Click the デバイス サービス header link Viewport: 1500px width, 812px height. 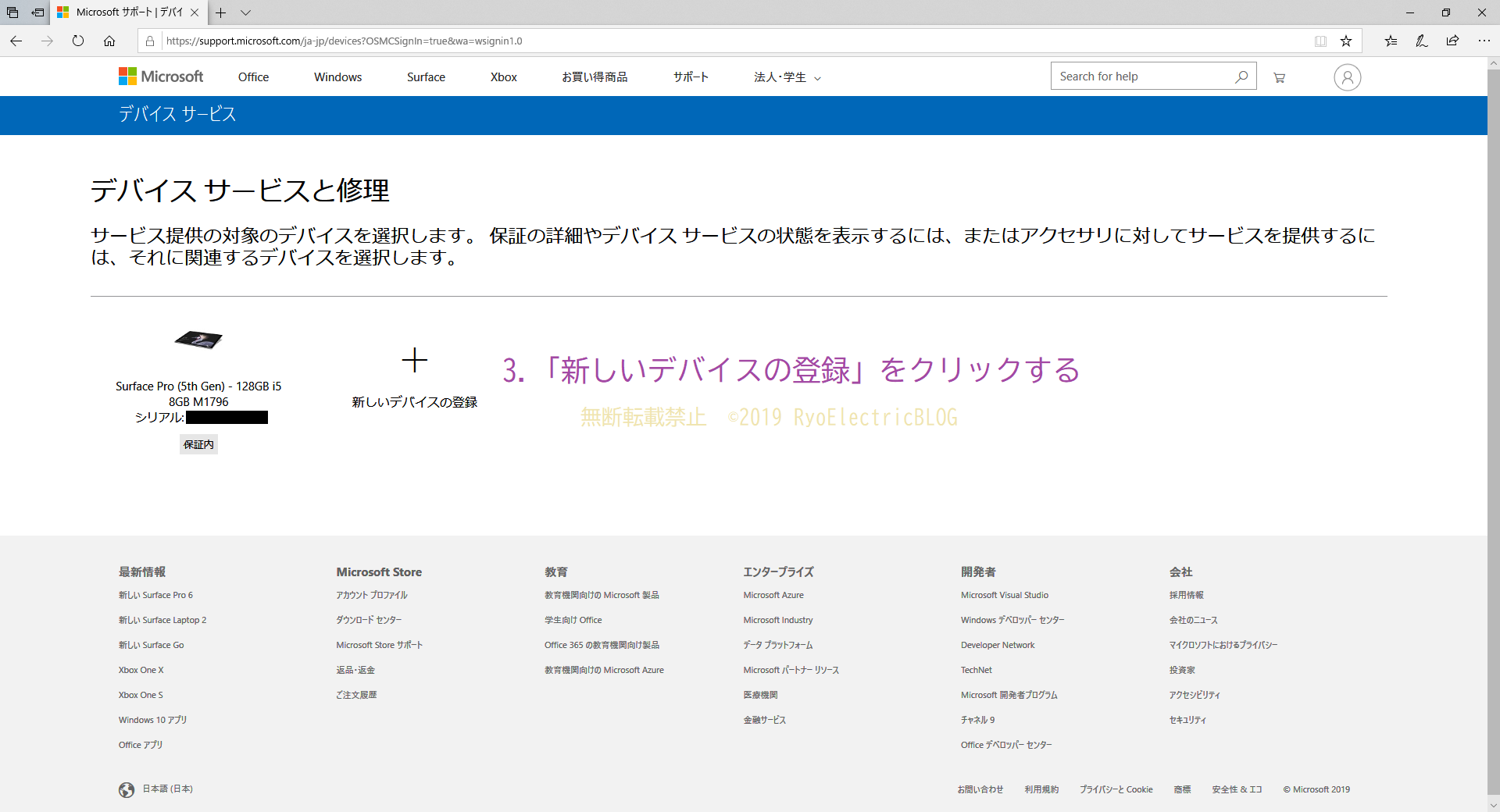point(177,114)
